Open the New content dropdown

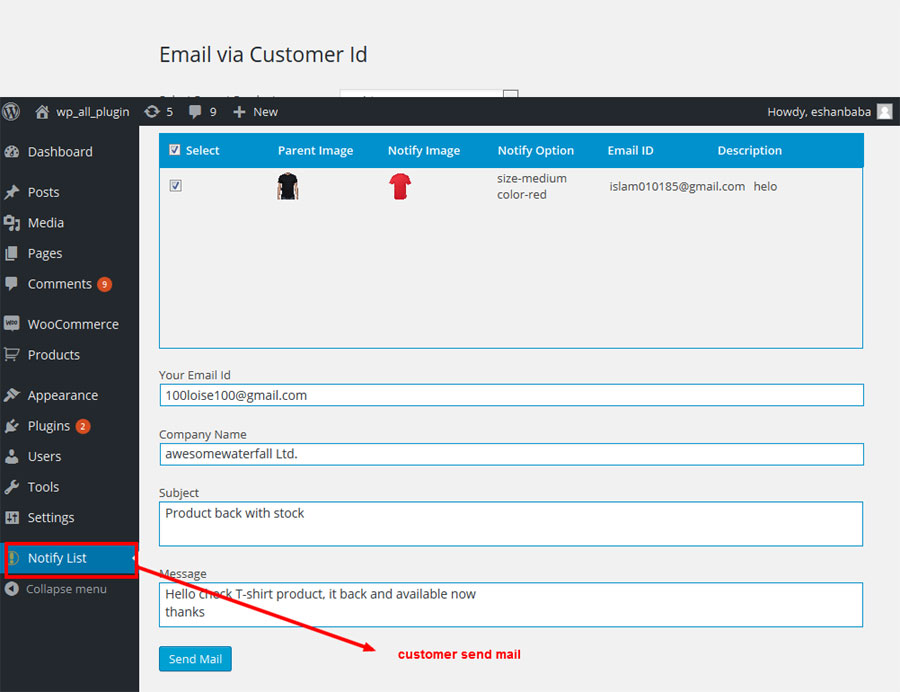tap(256, 112)
